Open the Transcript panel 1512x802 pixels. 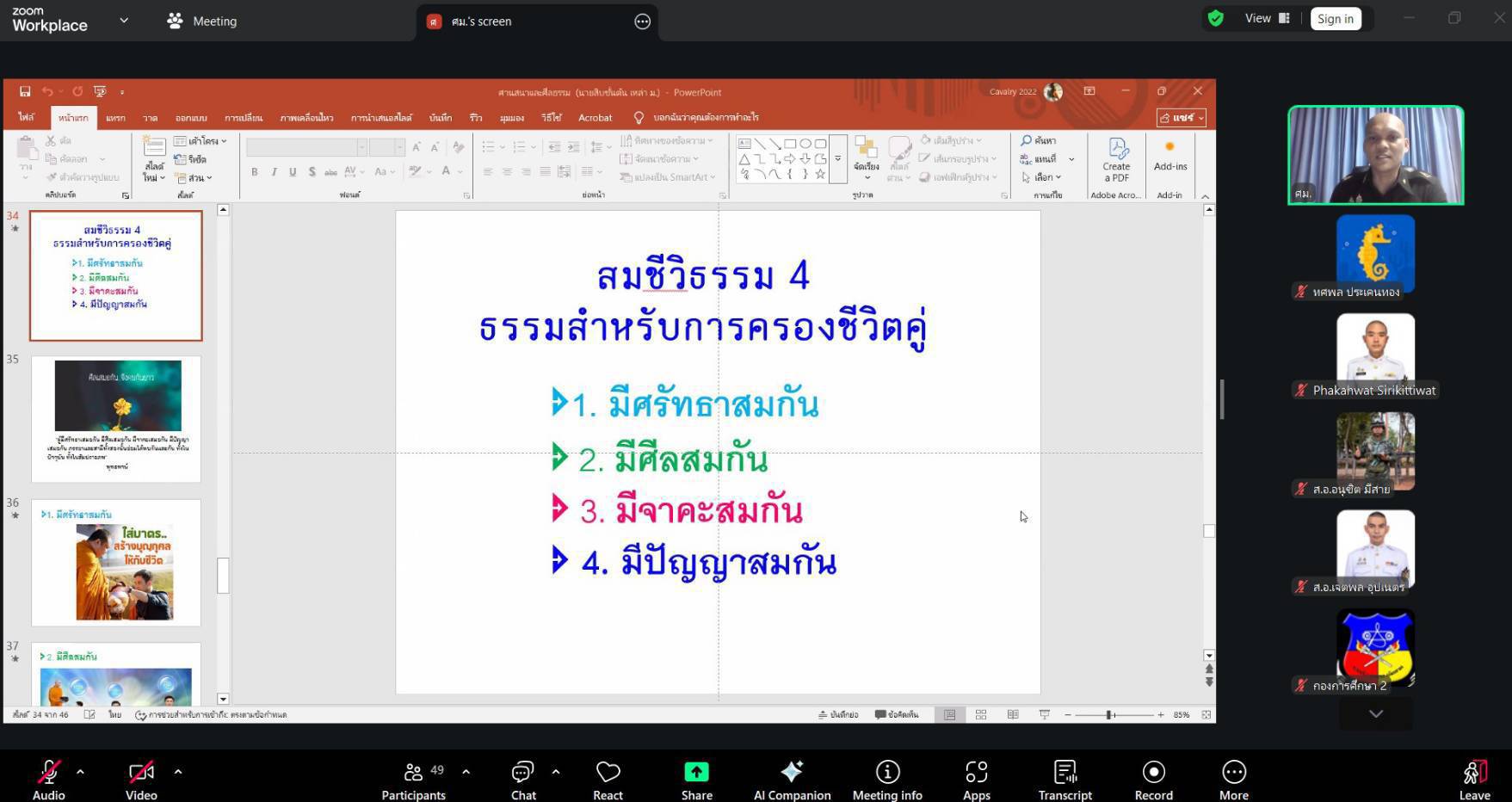tap(1065, 779)
